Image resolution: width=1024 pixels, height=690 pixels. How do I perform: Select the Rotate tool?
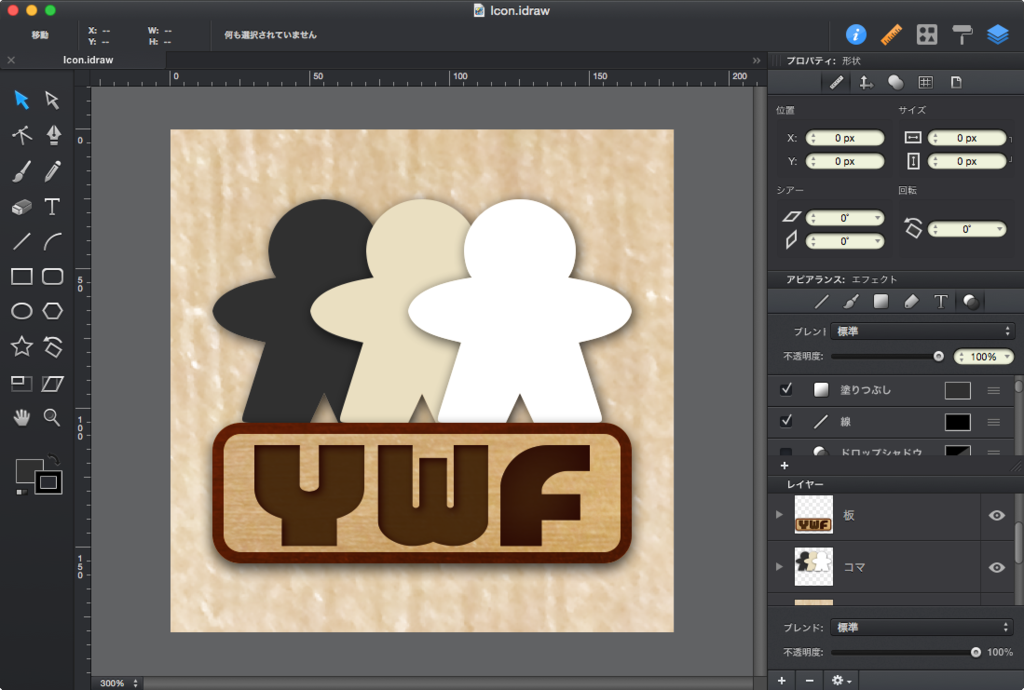[52, 346]
